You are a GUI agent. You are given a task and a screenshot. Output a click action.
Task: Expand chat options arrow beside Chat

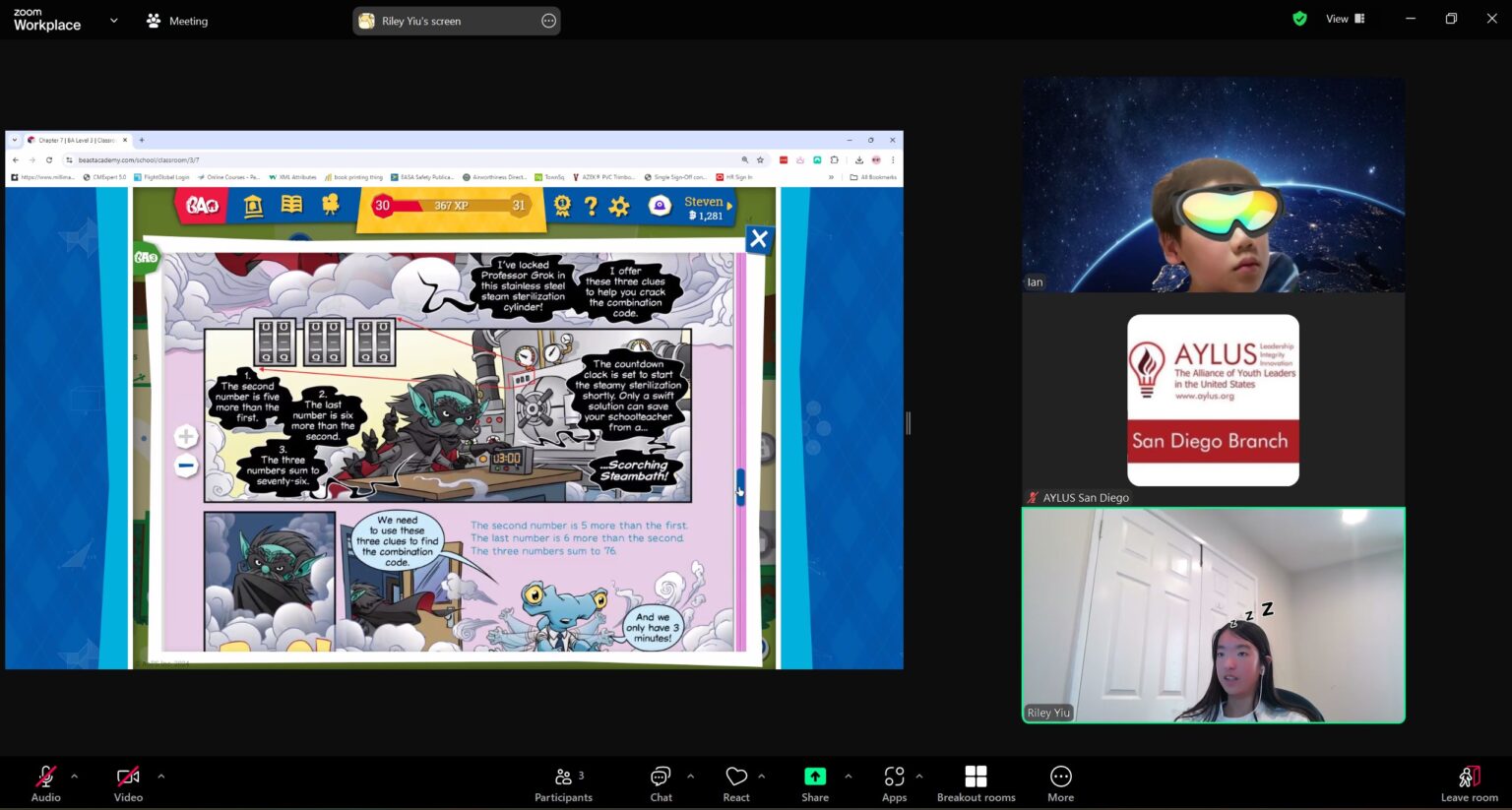(690, 776)
